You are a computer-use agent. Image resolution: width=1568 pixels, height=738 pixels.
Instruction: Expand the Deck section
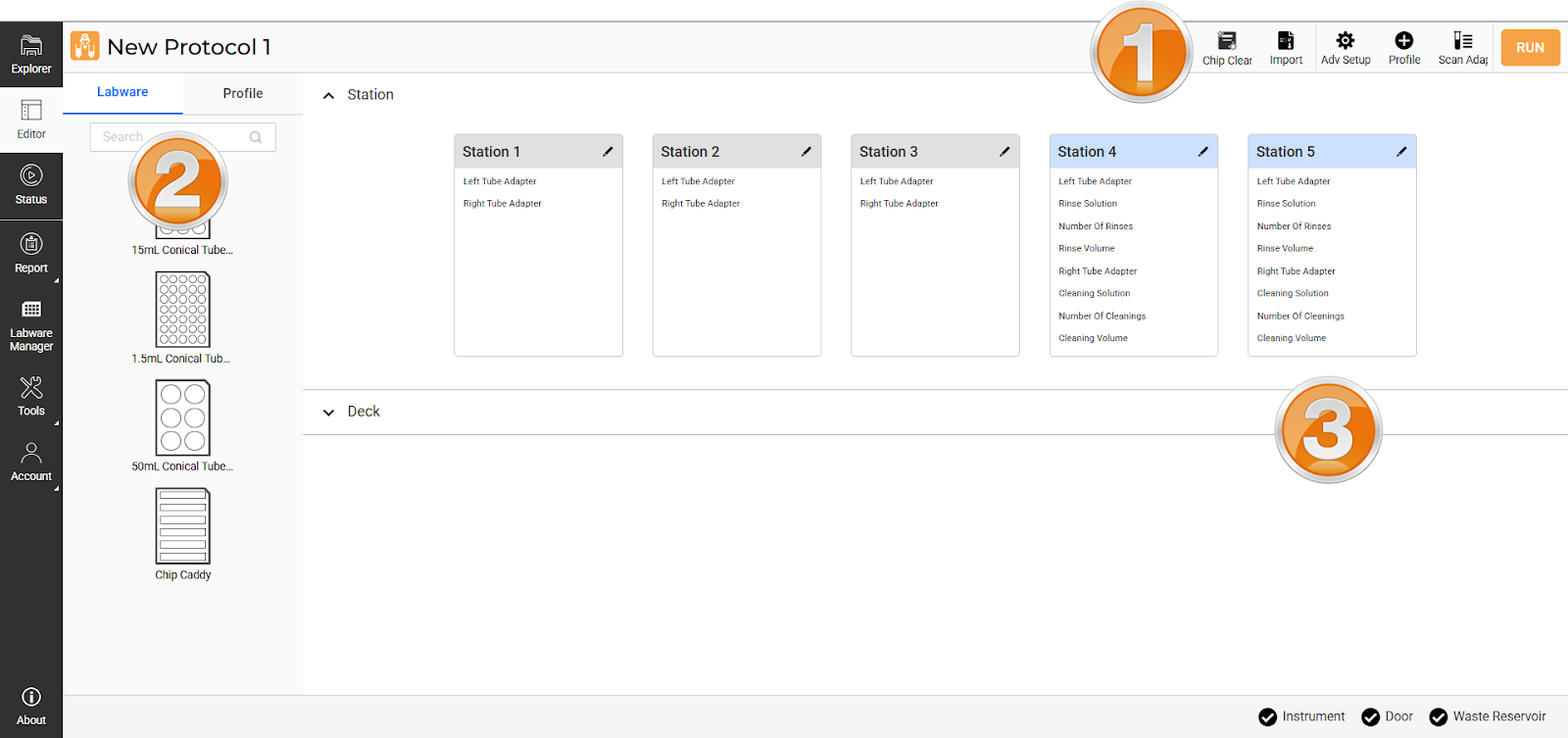click(x=329, y=413)
